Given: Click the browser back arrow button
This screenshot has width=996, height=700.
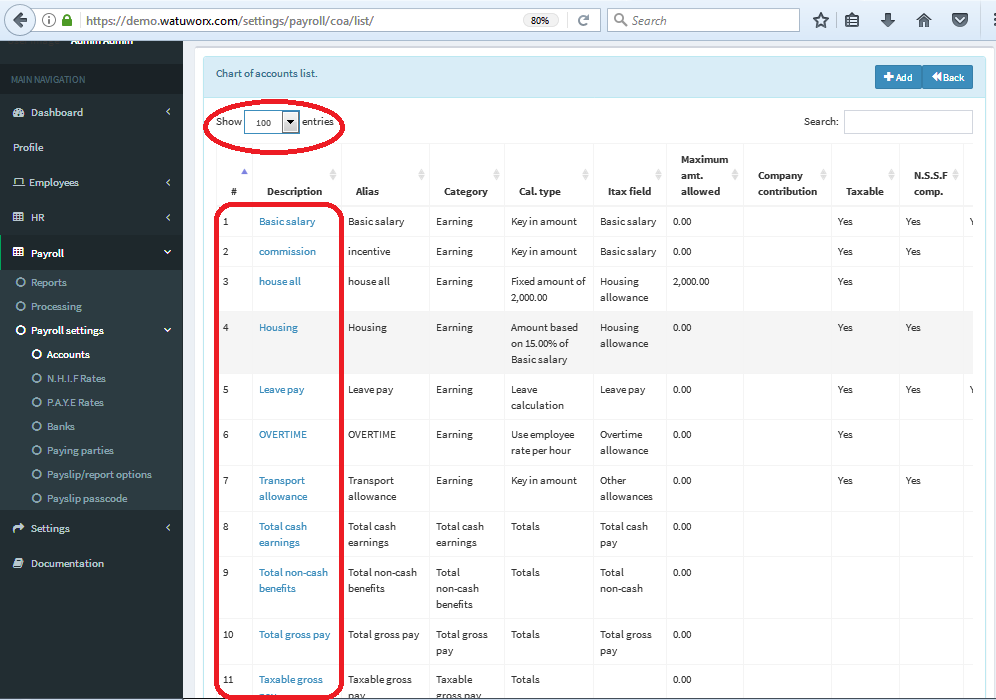Looking at the screenshot, I should (20, 20).
